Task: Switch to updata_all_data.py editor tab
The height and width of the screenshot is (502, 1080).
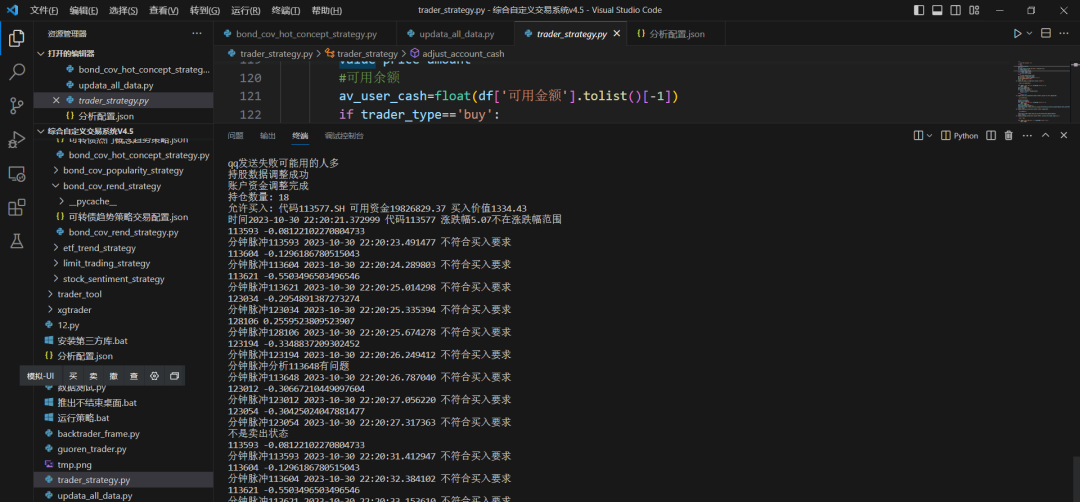Action: pyautogui.click(x=455, y=34)
